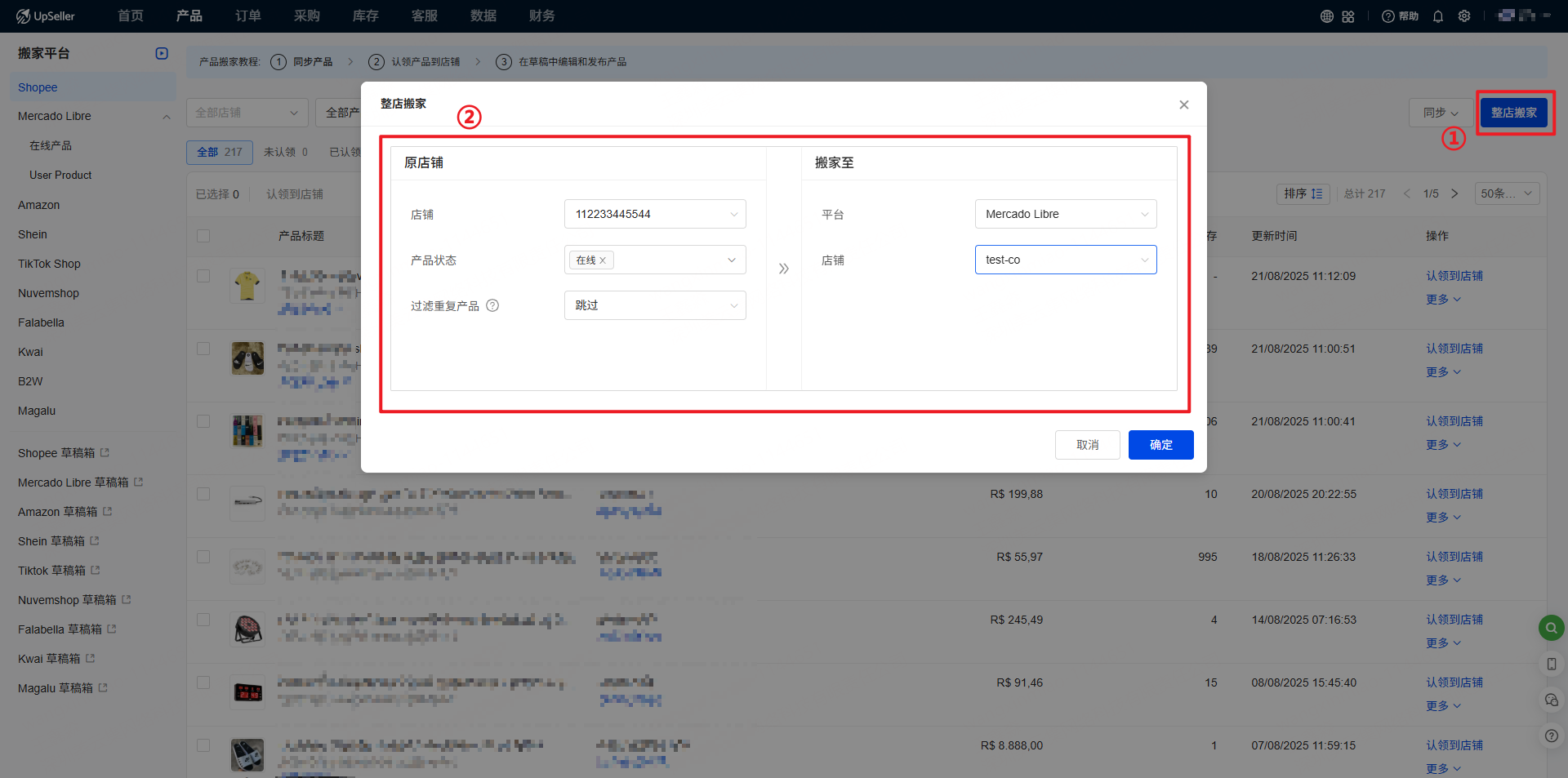Check the row priced R$ 91,46
The height and width of the screenshot is (778, 1568).
[203, 682]
